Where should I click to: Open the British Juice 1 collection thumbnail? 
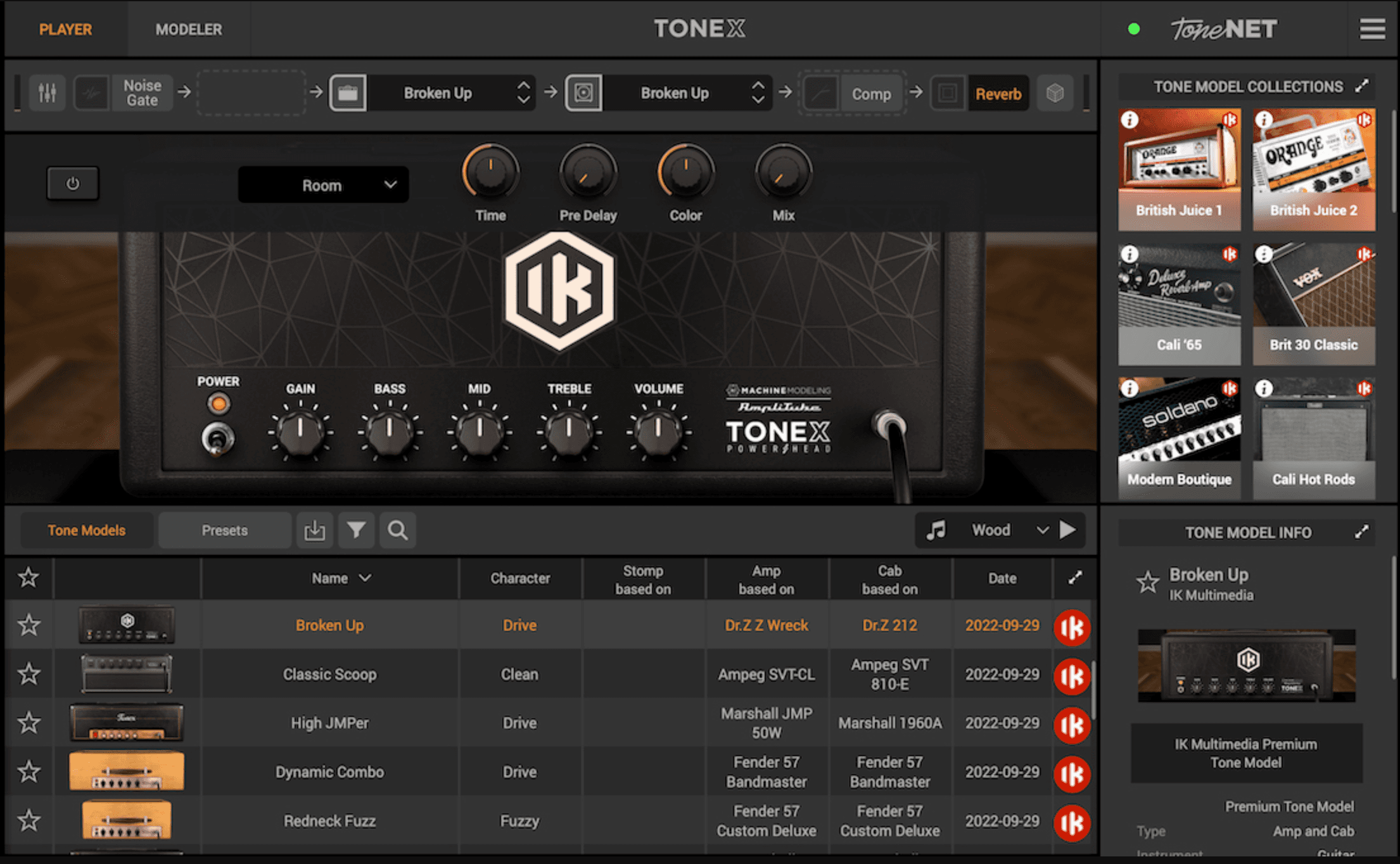tap(1179, 169)
